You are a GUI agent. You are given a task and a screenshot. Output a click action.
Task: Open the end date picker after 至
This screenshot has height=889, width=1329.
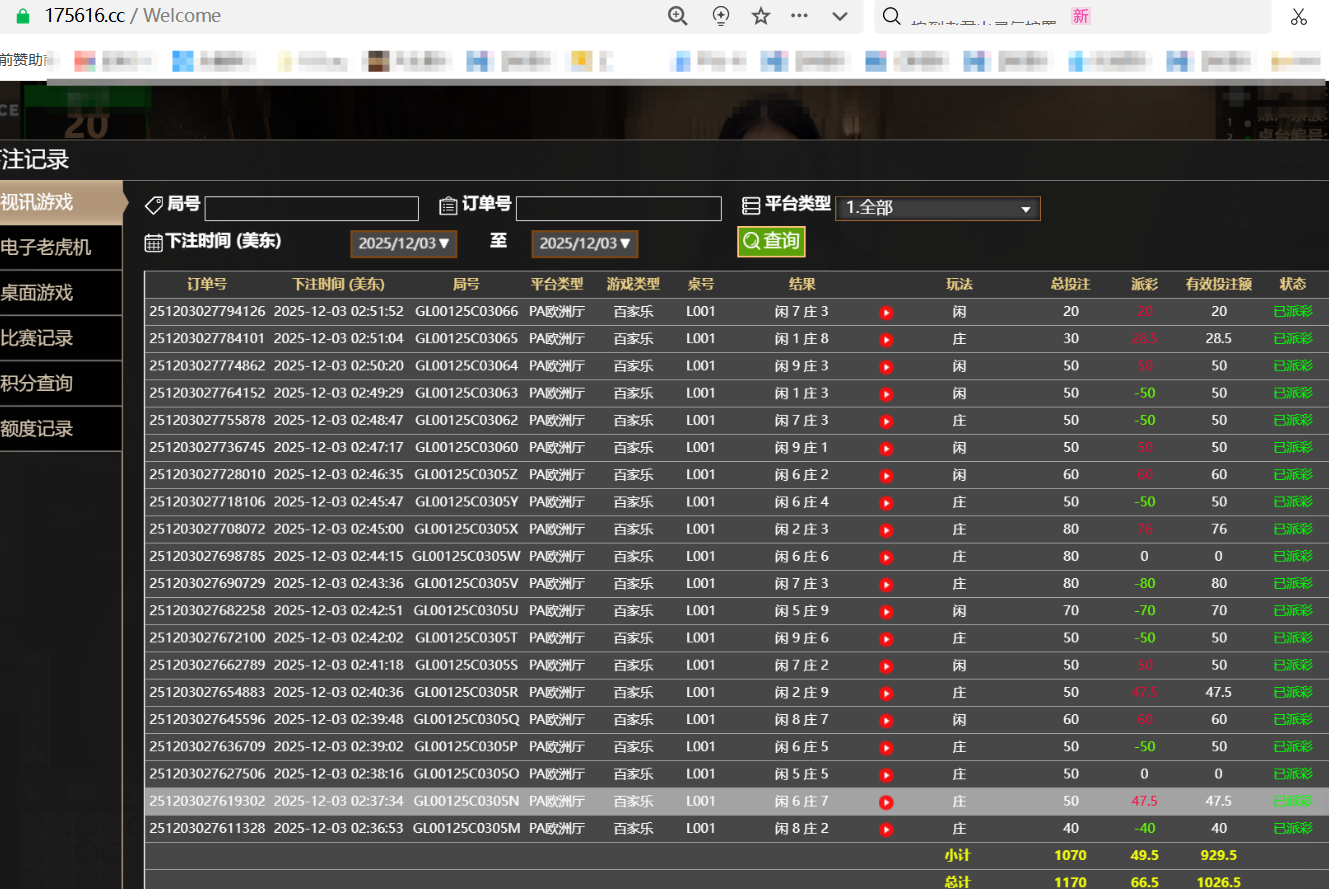coord(584,243)
